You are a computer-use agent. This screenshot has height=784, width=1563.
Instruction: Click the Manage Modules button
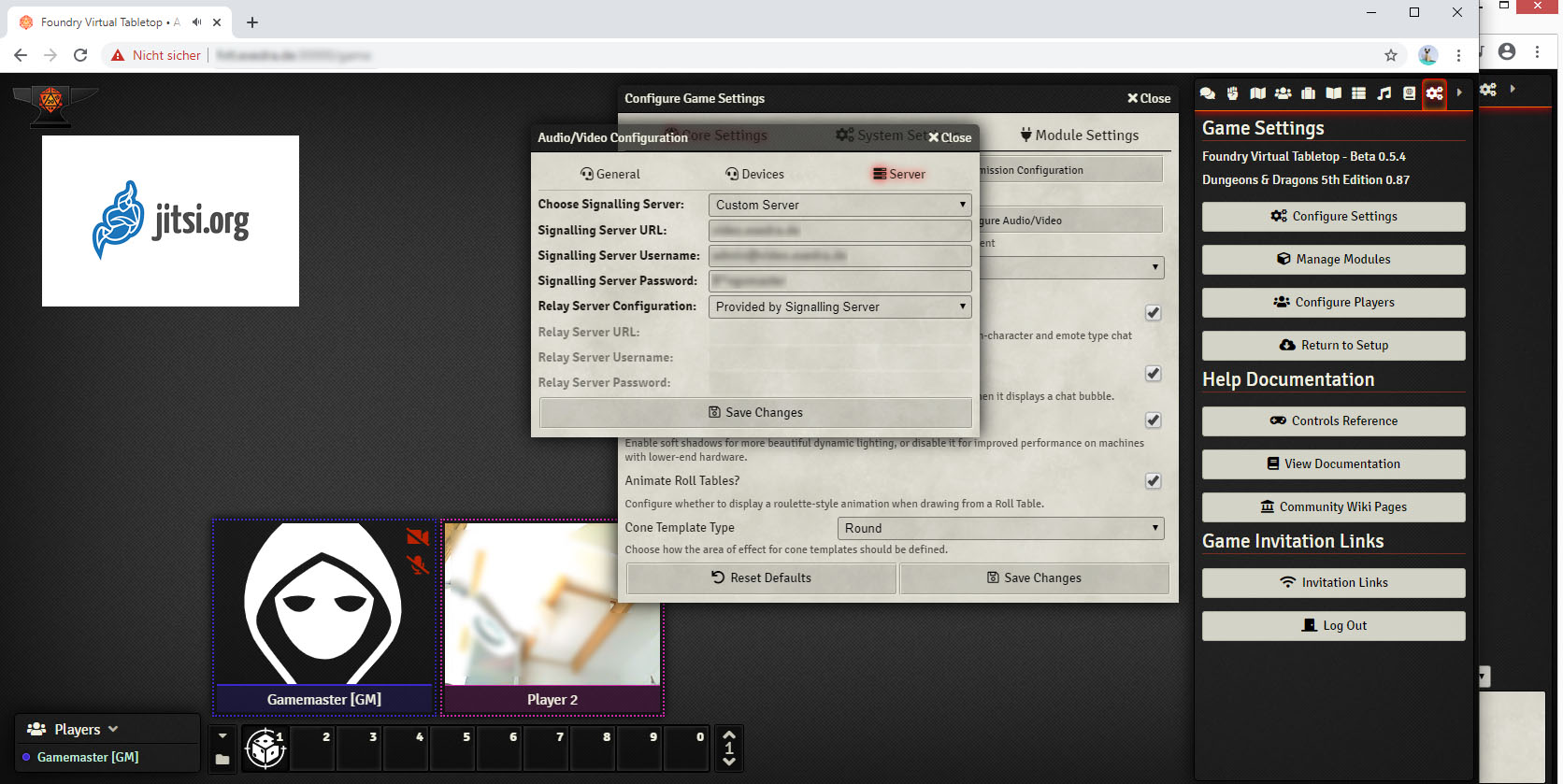1333,260
